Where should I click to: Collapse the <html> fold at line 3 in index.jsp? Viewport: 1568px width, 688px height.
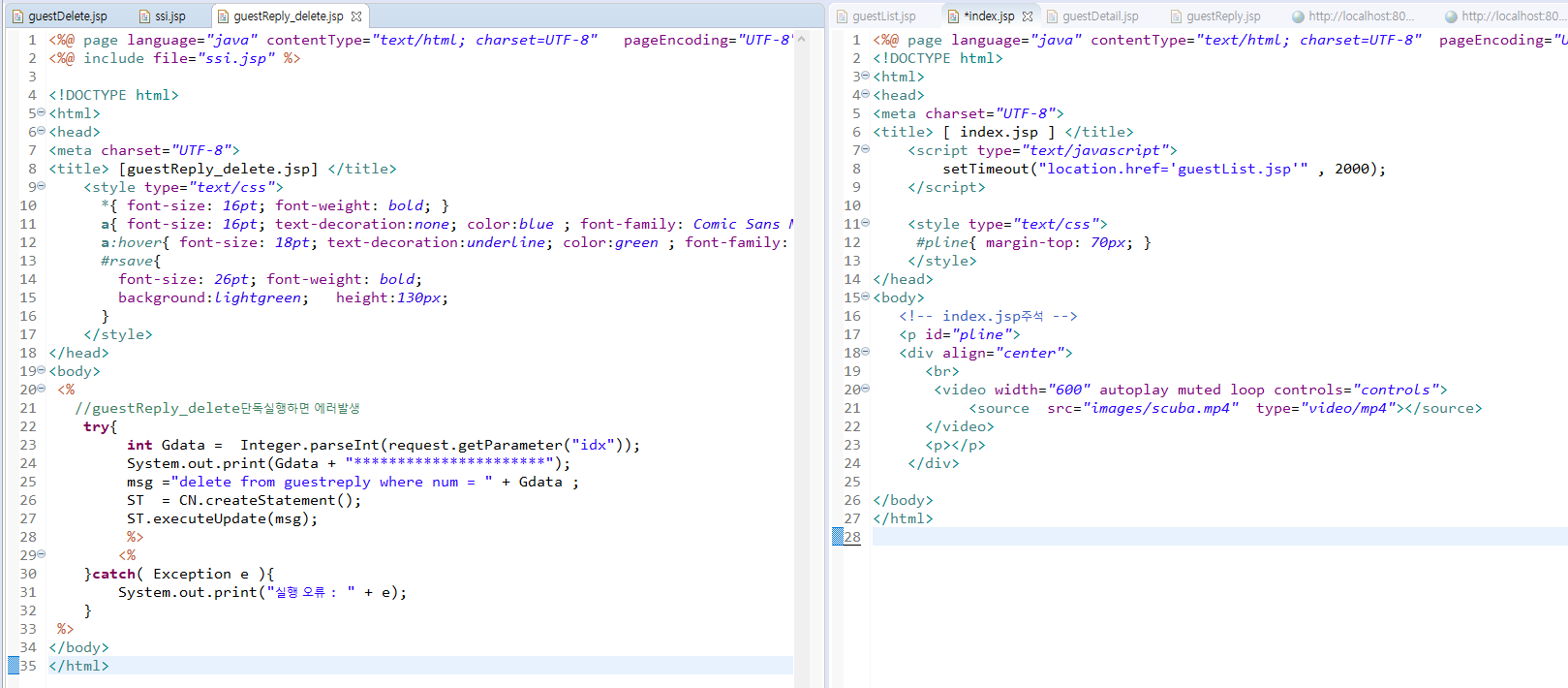click(865, 76)
